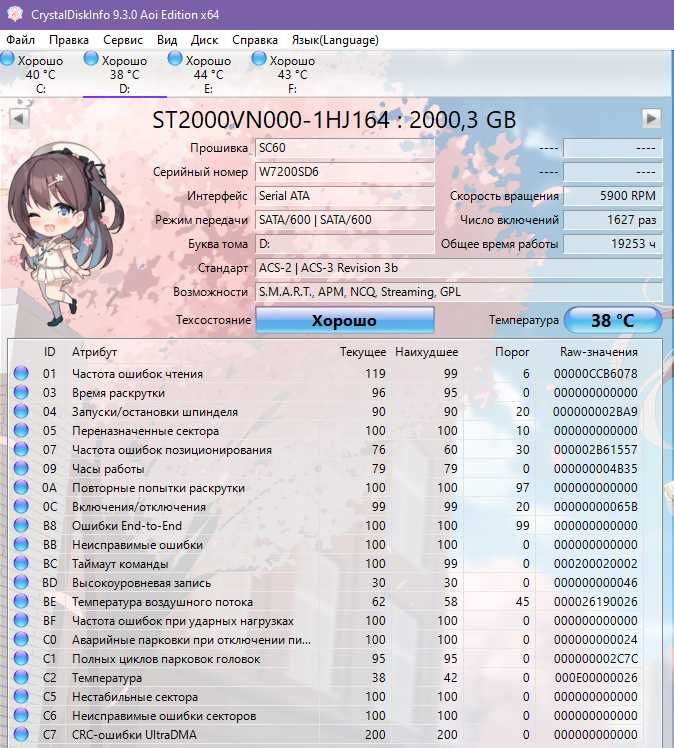Click status icon for BB Неисправимые ошибки
The image size is (674, 748).
[21, 544]
